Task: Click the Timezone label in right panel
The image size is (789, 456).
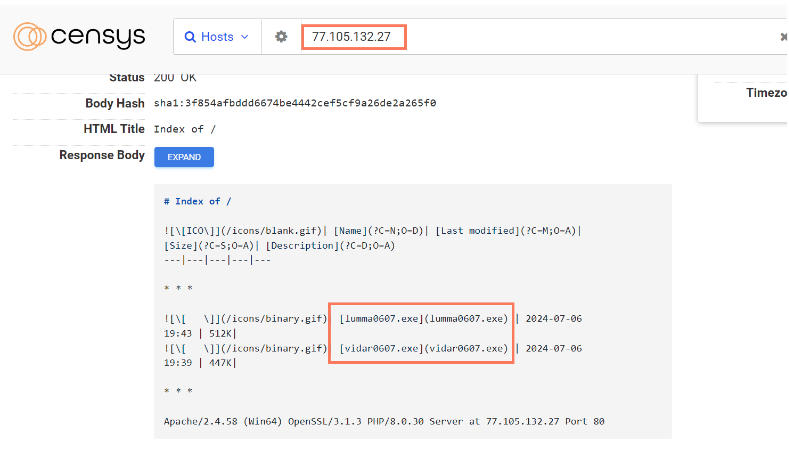Action: (767, 93)
